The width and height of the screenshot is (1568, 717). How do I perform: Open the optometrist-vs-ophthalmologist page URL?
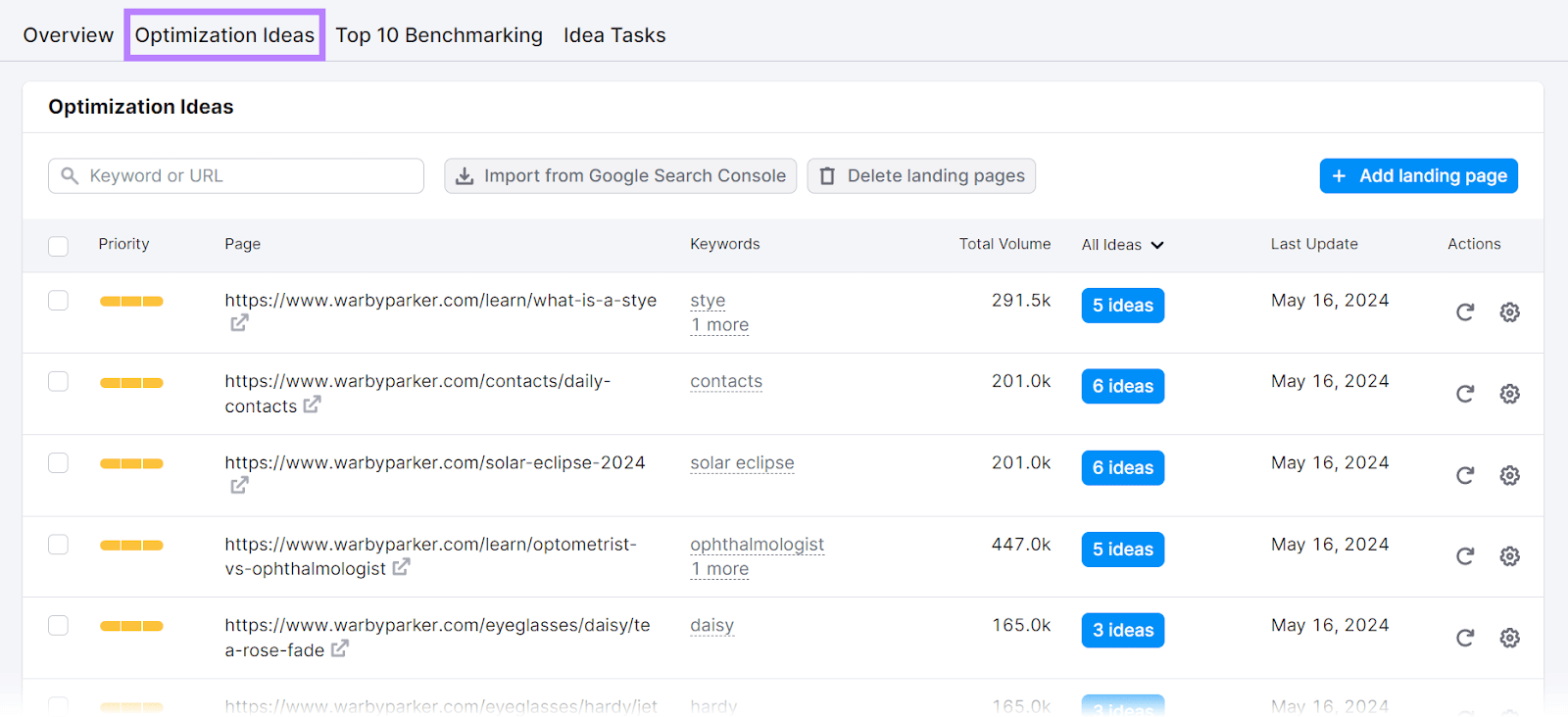[x=431, y=556]
